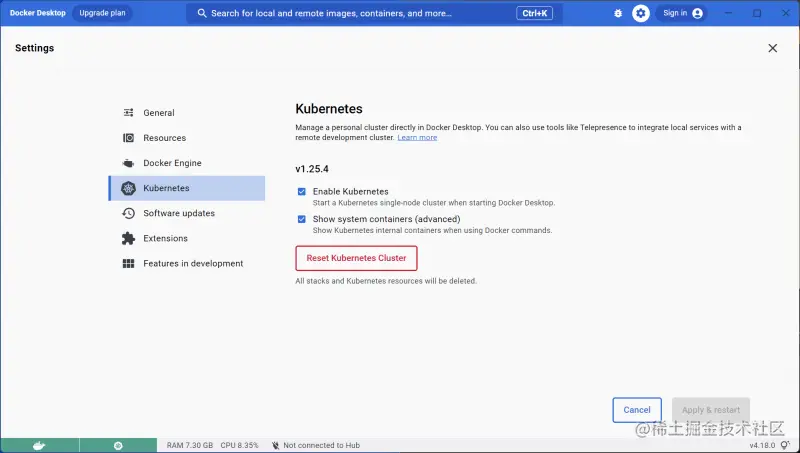Click the feedback icon next to v4.18.0
This screenshot has height=453, width=800.
point(785,445)
